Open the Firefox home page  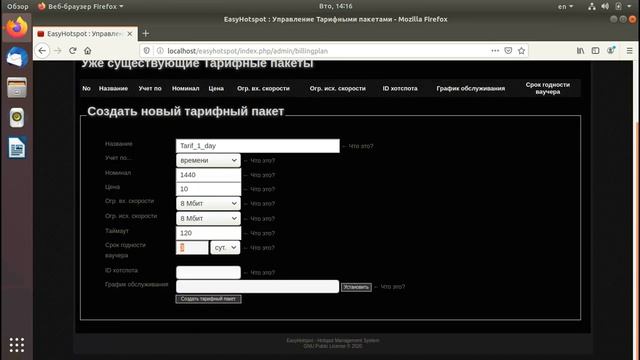coord(88,51)
